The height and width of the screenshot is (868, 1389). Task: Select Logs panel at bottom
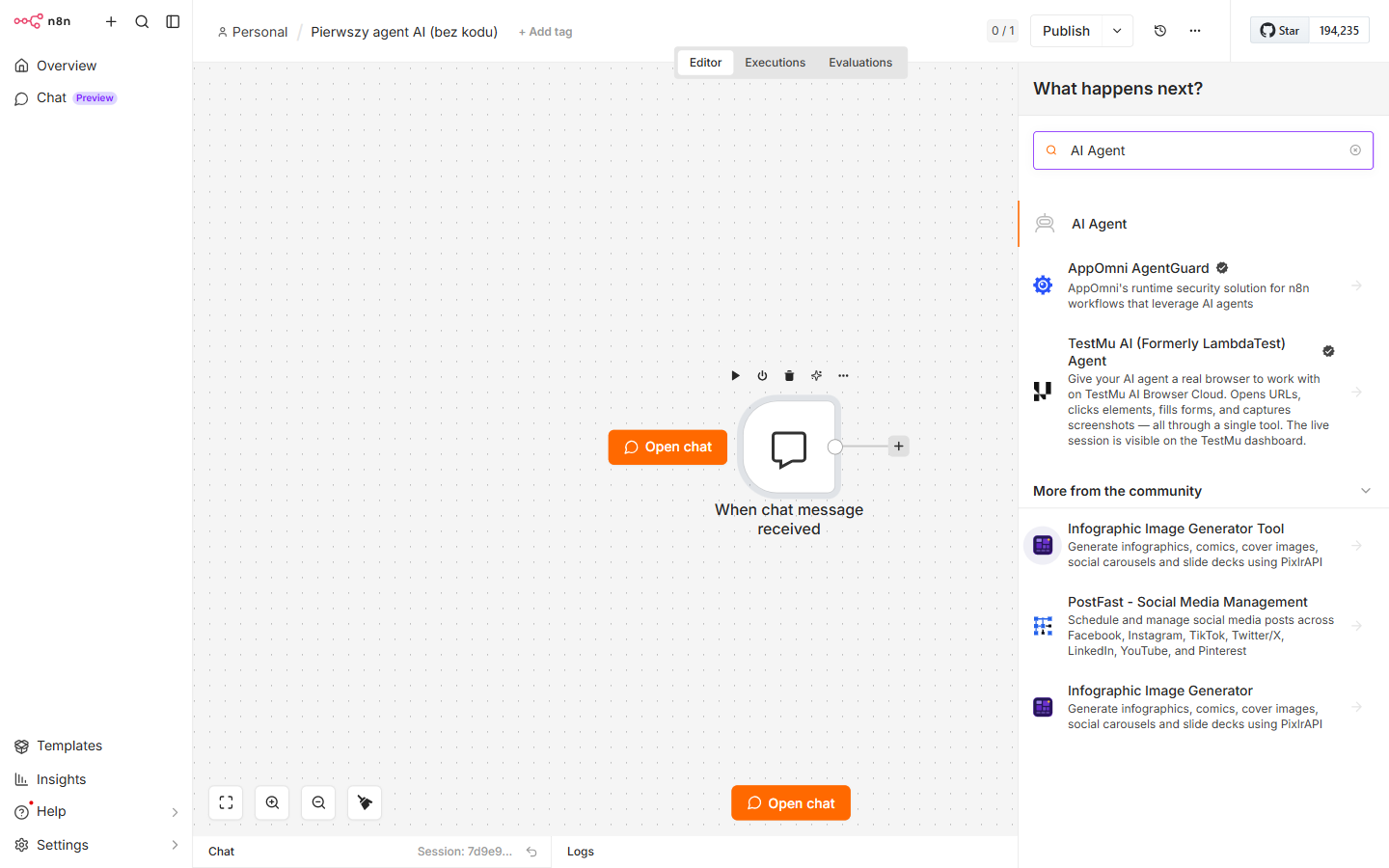(581, 852)
